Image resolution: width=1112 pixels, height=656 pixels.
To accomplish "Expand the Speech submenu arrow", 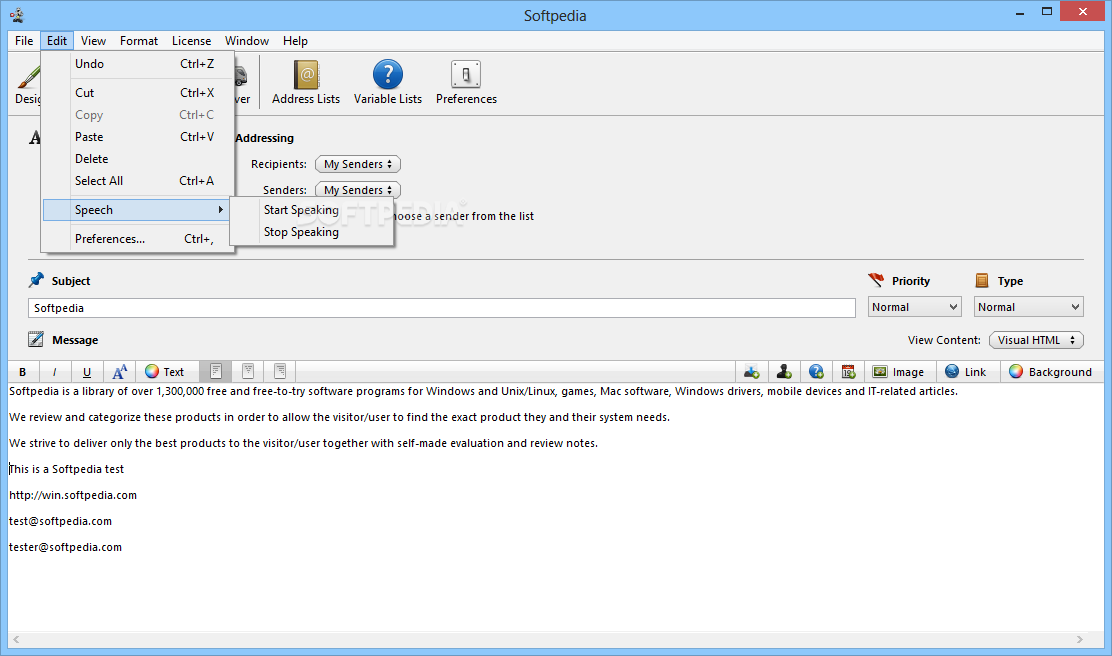I will click(x=221, y=210).
